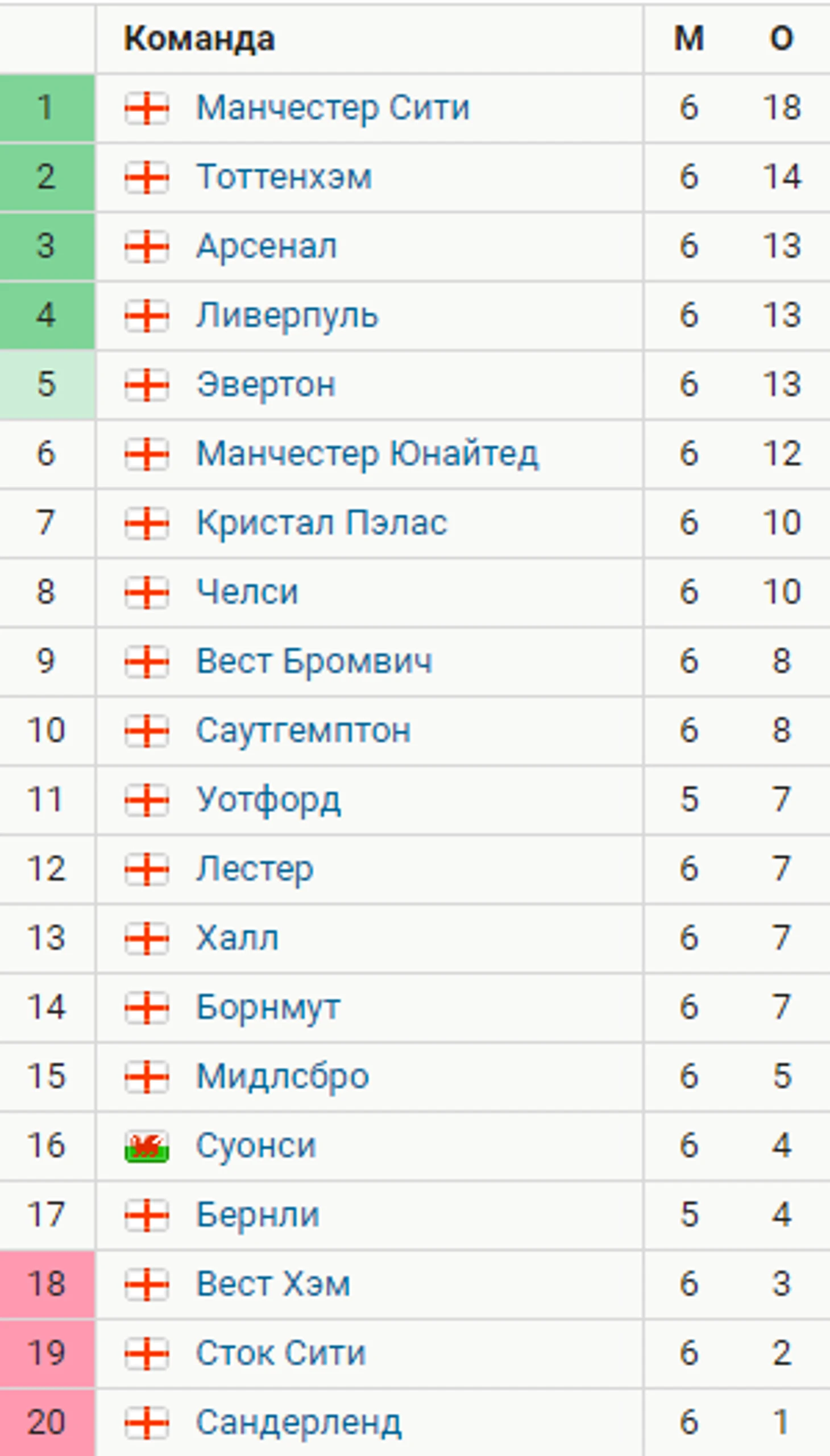This screenshot has height=1456, width=830.
Task: Open the Арсенал team link
Action: tap(267, 246)
